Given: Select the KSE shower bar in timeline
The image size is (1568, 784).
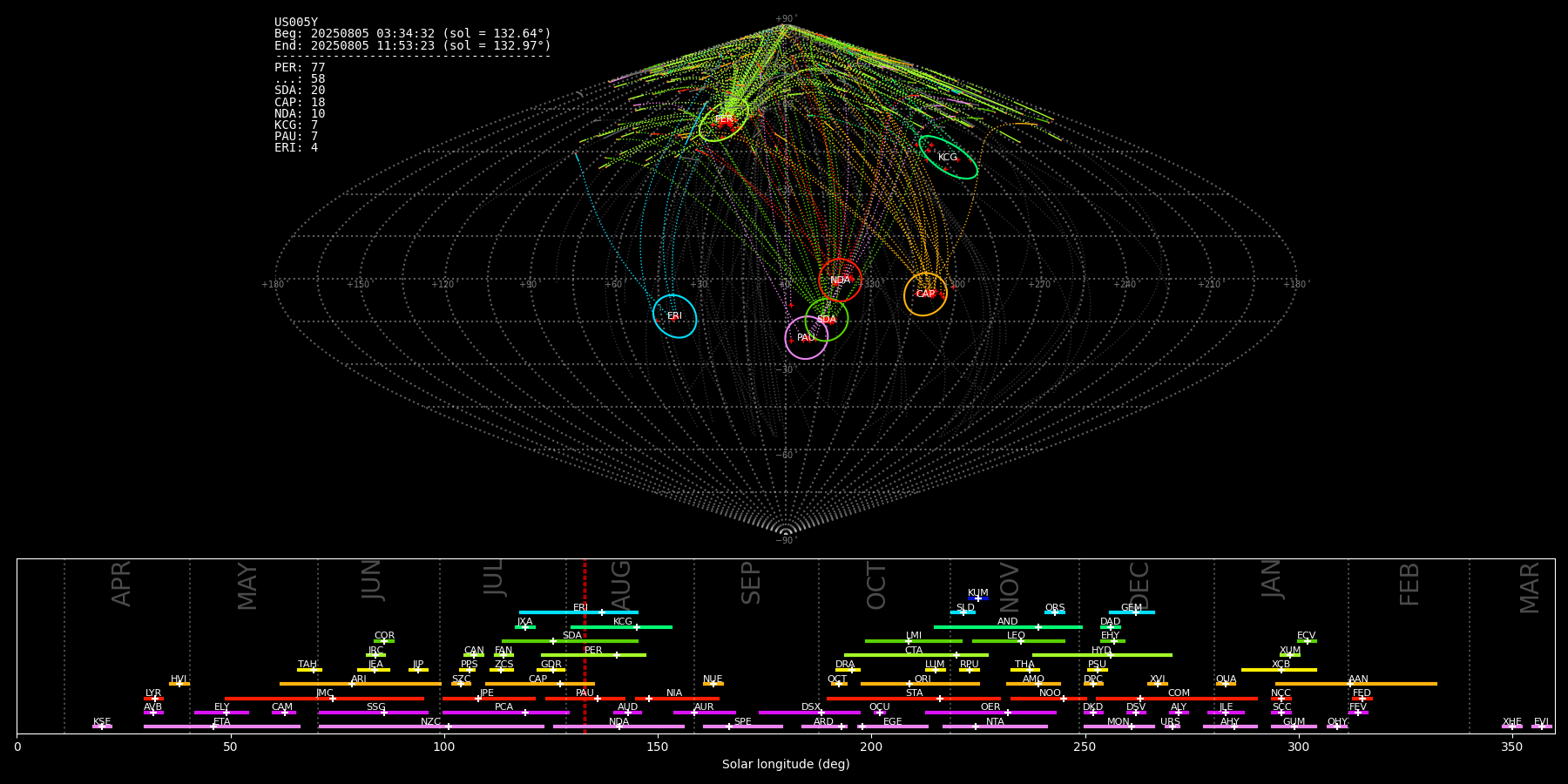Looking at the screenshot, I should [x=102, y=727].
